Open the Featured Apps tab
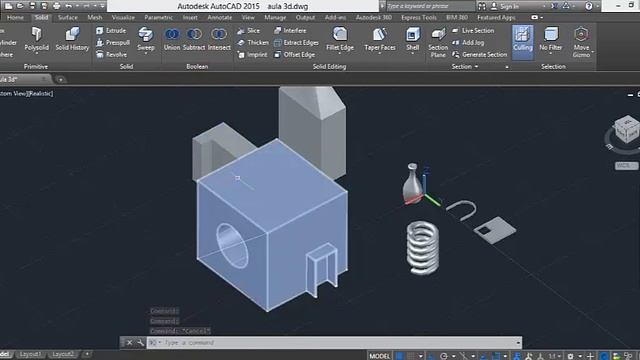This screenshot has height=360, width=640. pos(496,18)
